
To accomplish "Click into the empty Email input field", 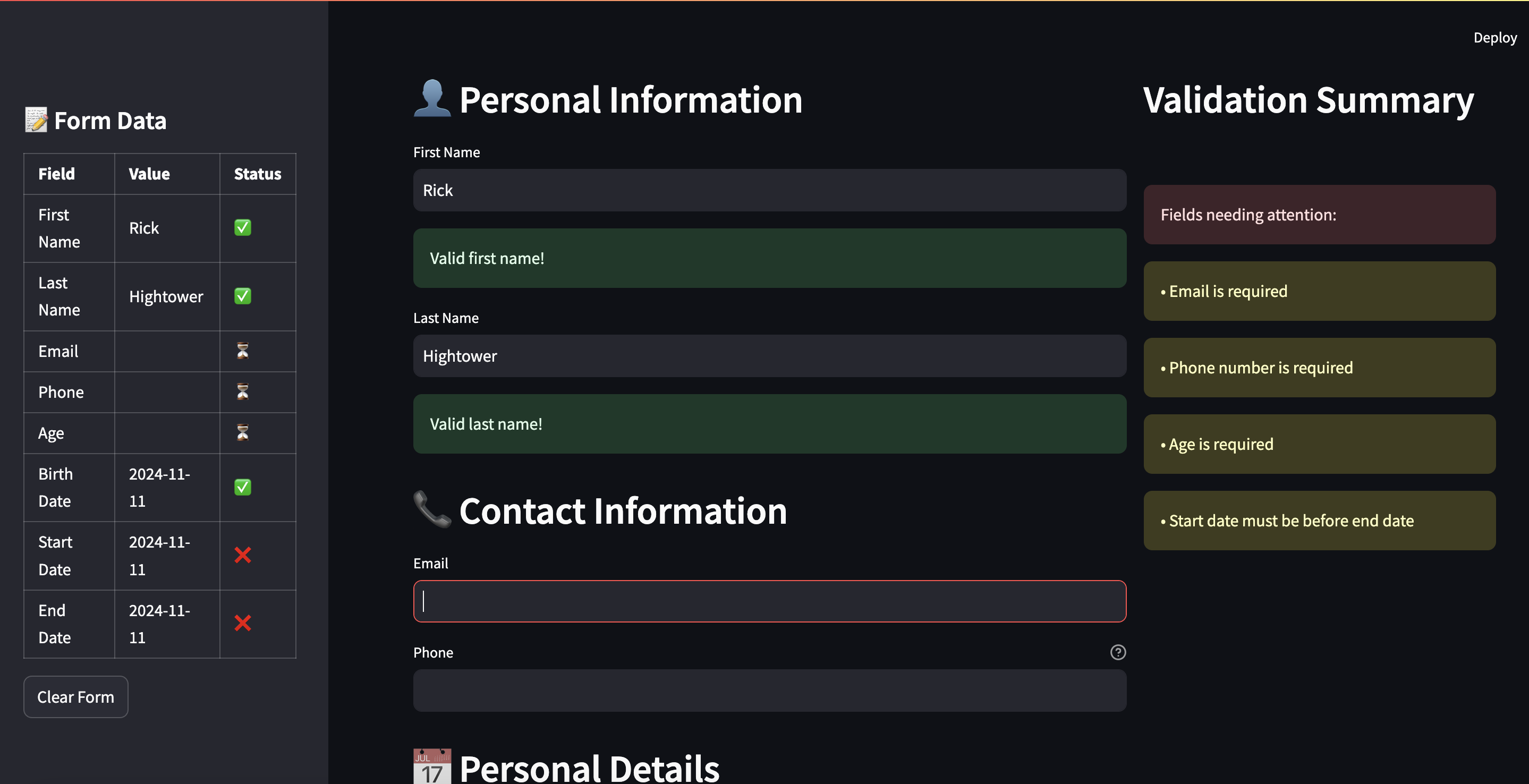I will 769,601.
